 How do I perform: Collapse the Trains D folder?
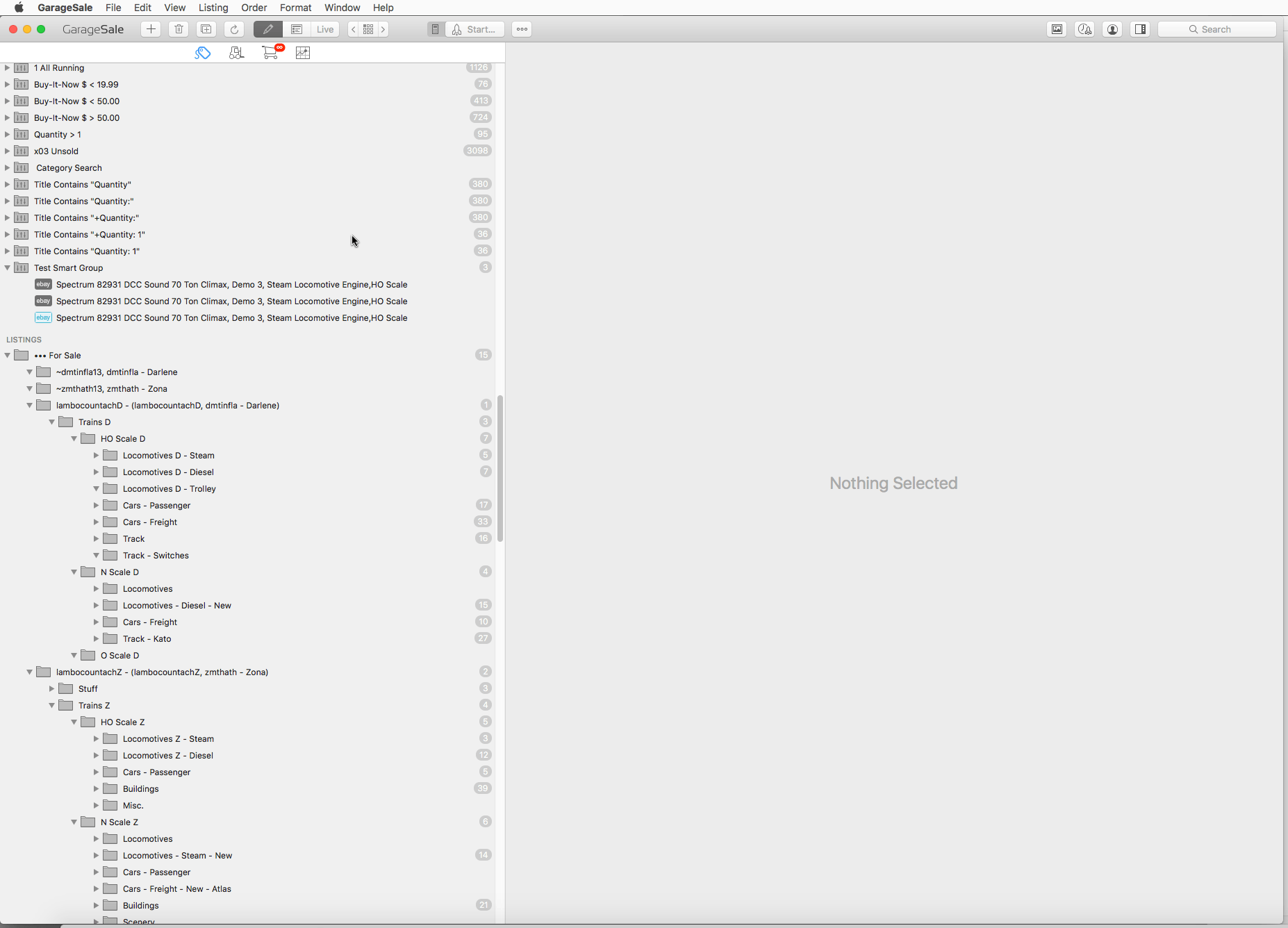[51, 422]
